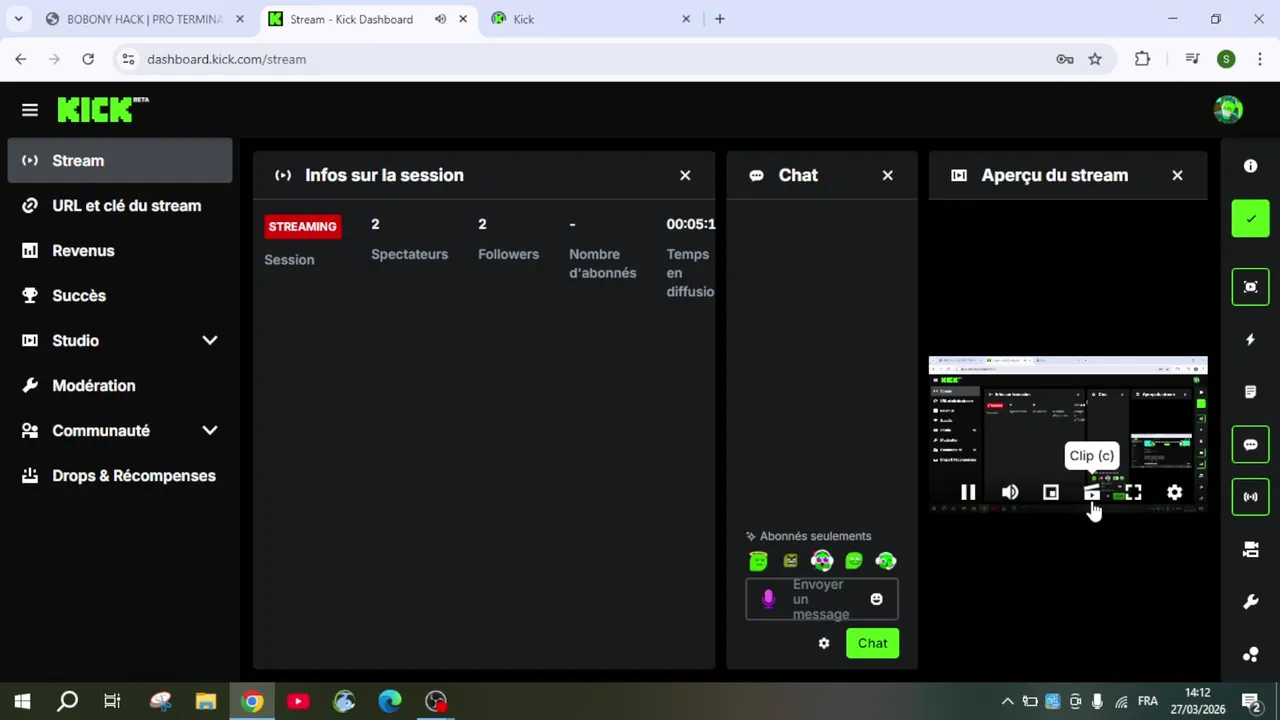This screenshot has width=1280, height=720.
Task: Click the Abonnés seulements label
Action: pos(815,536)
